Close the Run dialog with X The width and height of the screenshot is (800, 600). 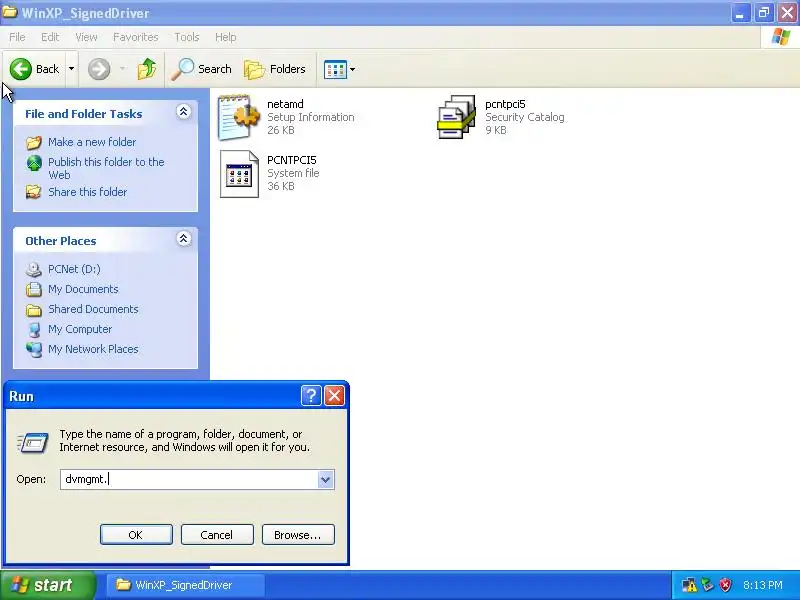pyautogui.click(x=334, y=395)
